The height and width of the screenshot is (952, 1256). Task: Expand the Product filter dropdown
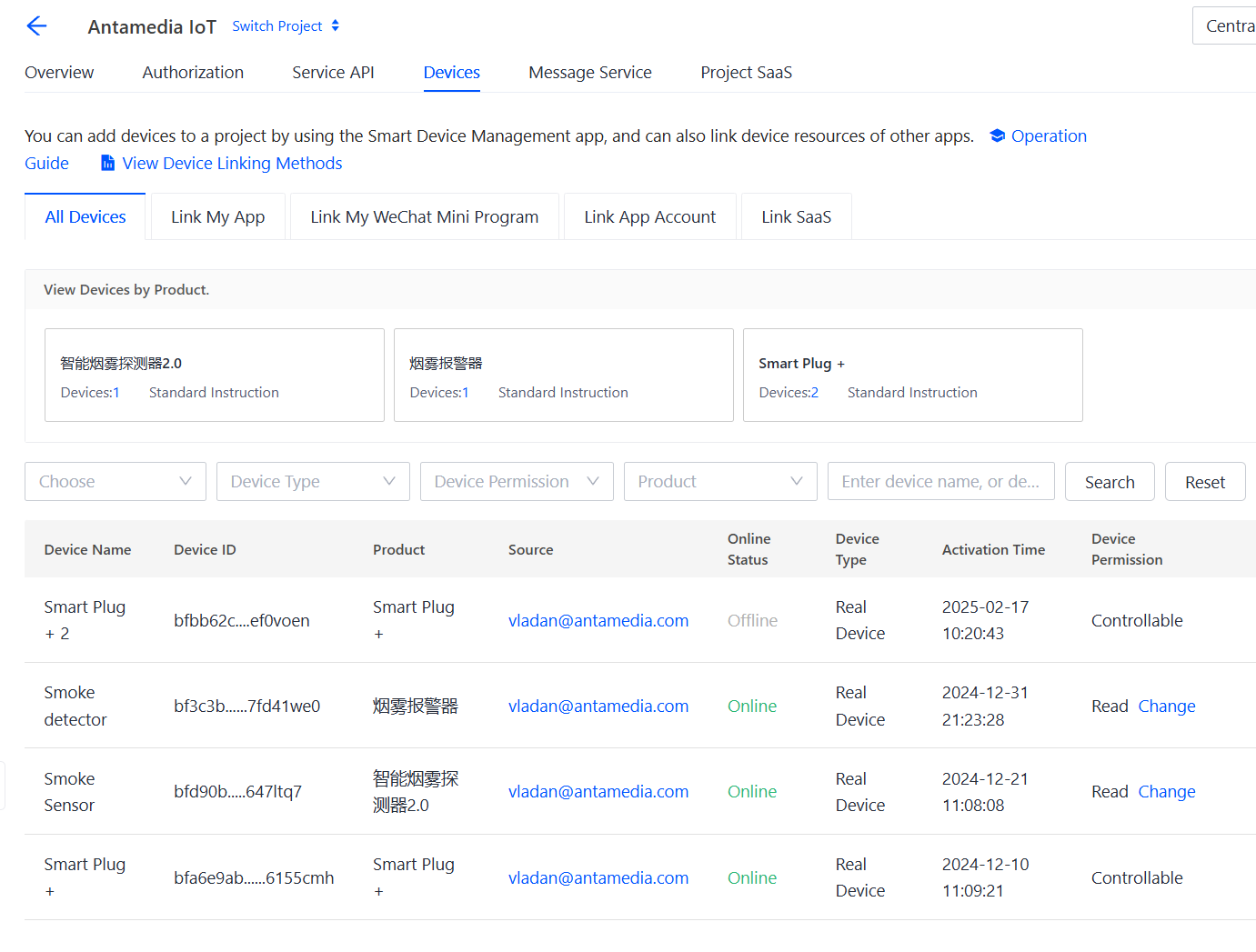[720, 482]
